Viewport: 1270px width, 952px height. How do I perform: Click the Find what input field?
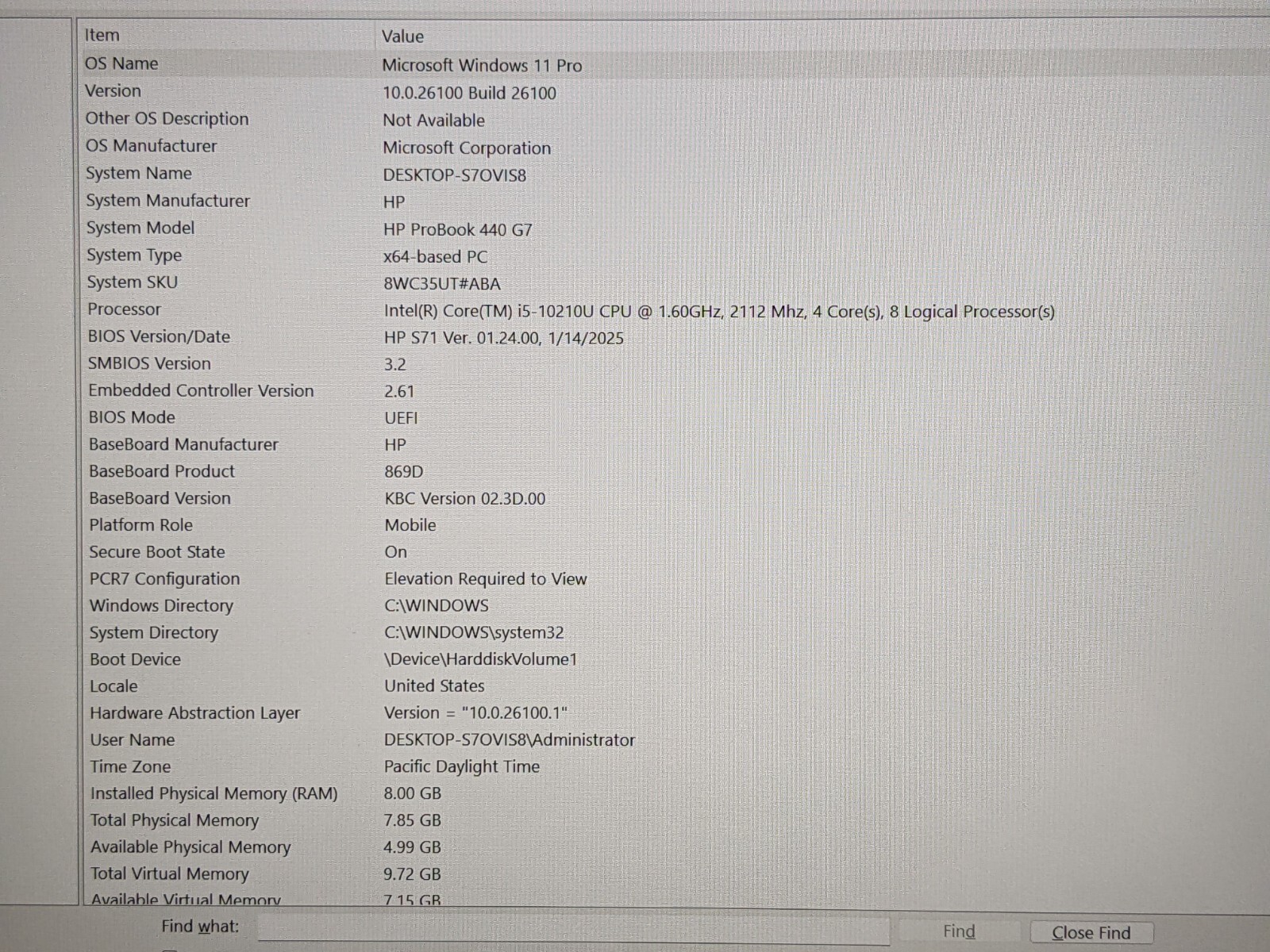(573, 930)
